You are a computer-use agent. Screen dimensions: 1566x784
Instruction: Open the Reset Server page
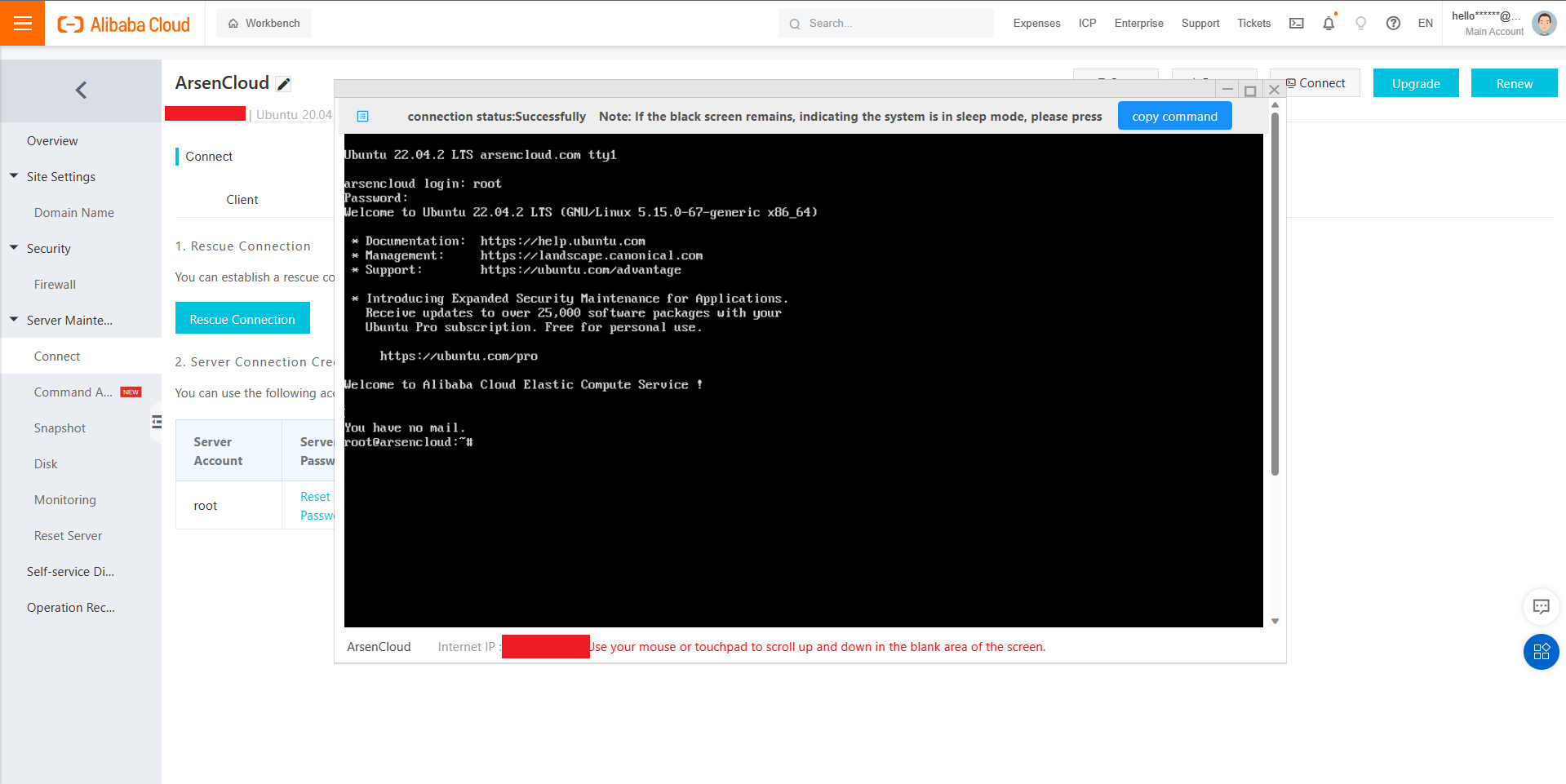68,536
